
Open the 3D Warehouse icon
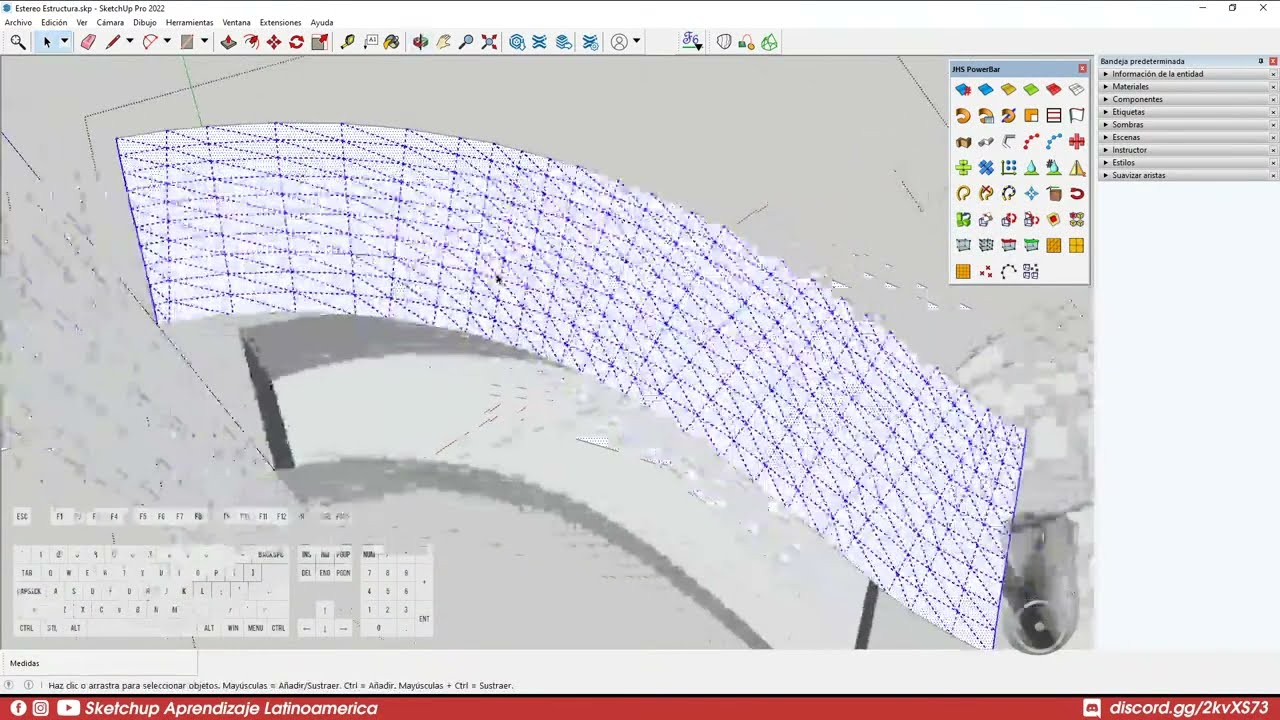pos(517,42)
